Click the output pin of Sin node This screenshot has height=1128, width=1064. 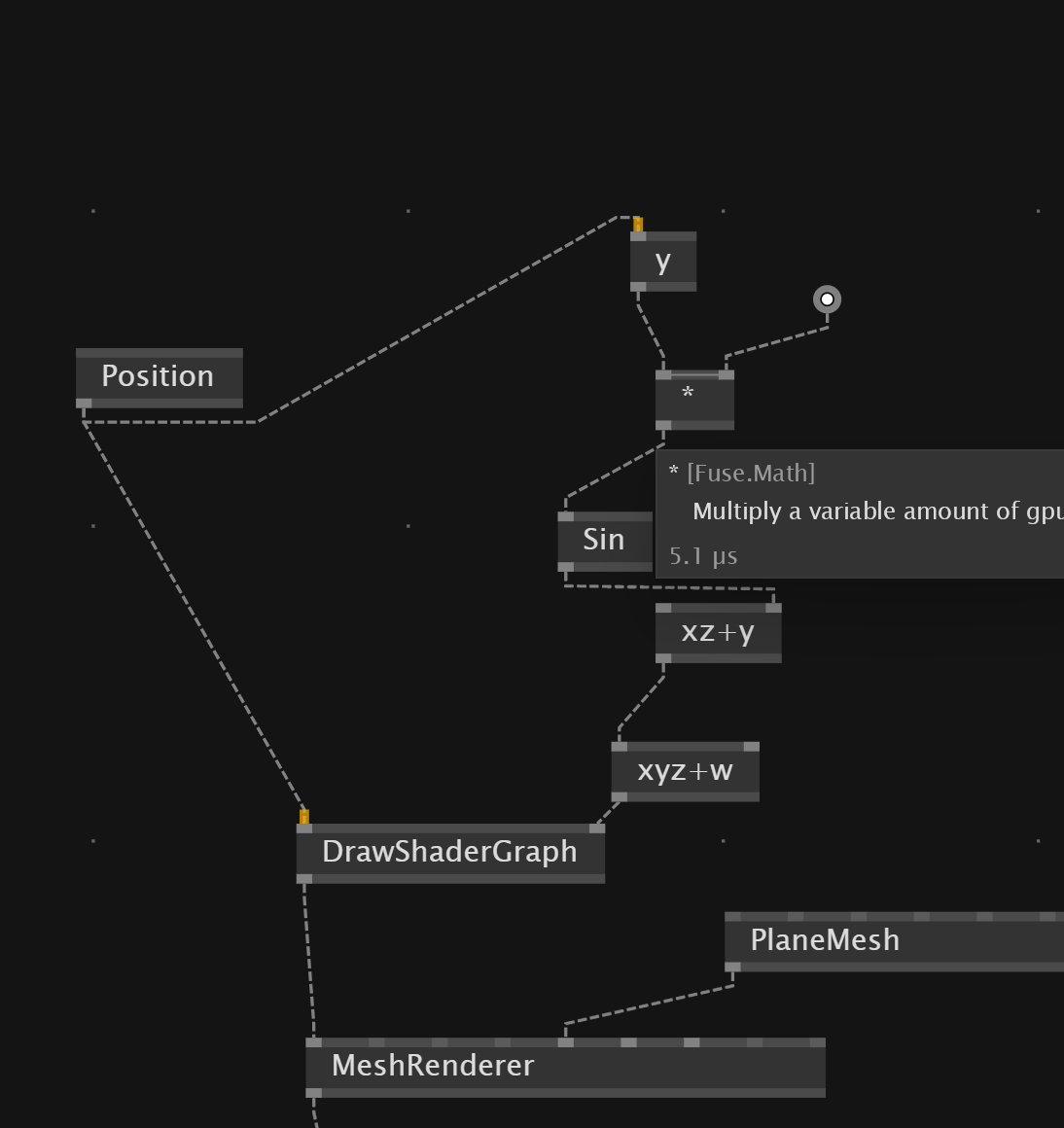click(x=565, y=567)
